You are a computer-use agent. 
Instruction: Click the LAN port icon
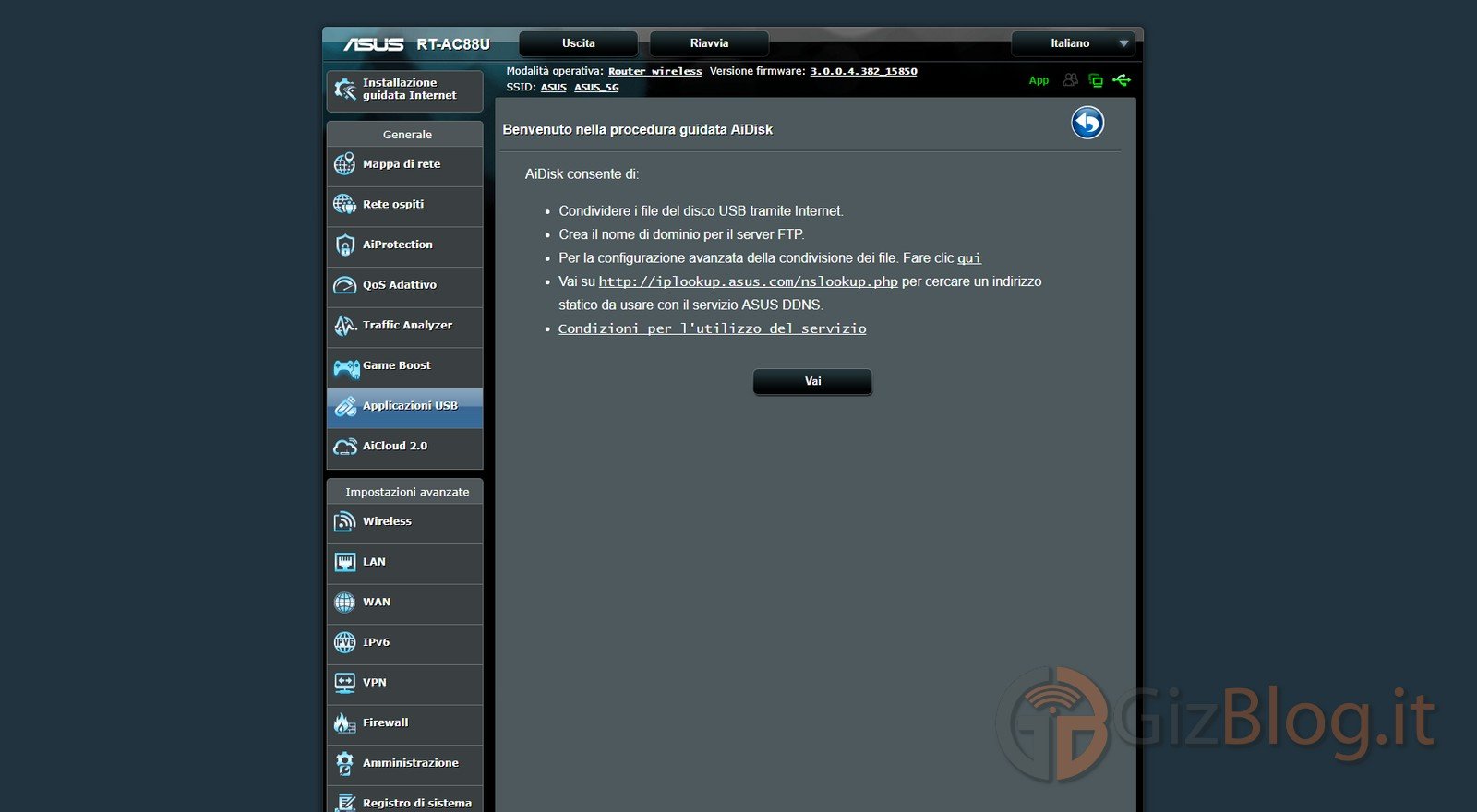pyautogui.click(x=344, y=562)
